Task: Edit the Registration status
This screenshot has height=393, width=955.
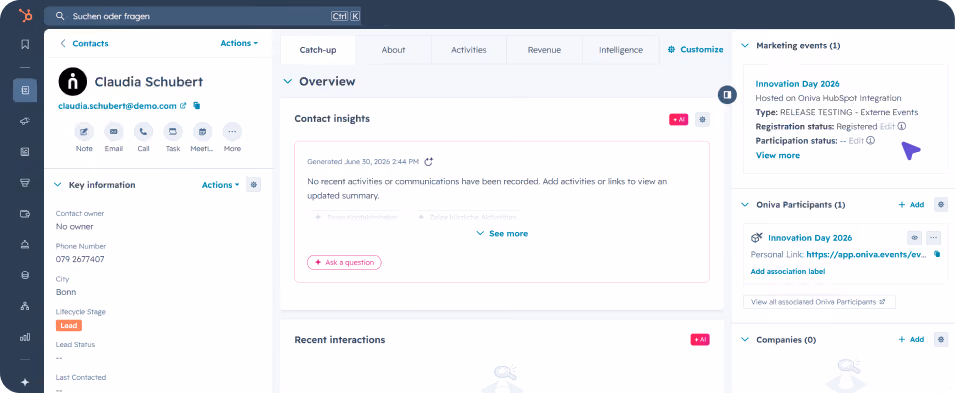Action: click(x=887, y=127)
